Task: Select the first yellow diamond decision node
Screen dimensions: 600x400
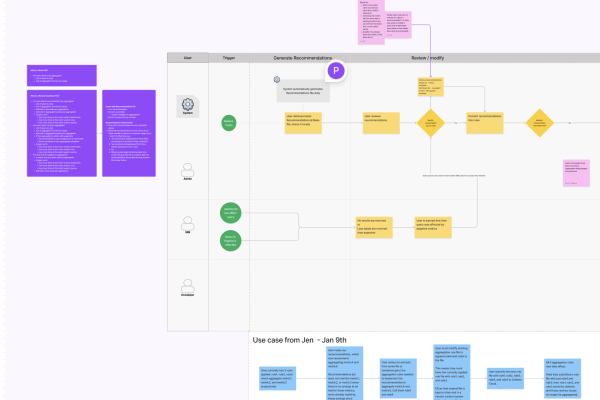Action: click(x=431, y=123)
